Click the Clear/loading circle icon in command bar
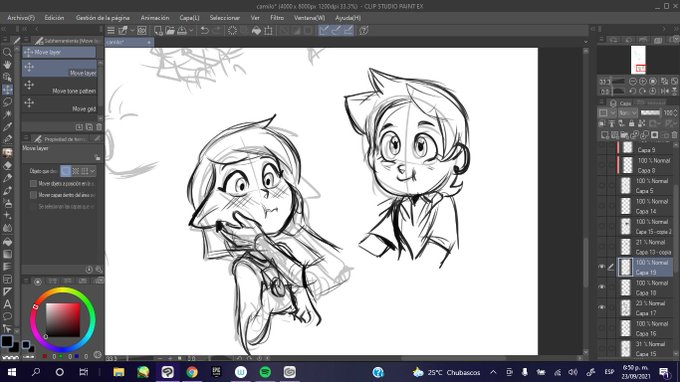 (x=233, y=30)
